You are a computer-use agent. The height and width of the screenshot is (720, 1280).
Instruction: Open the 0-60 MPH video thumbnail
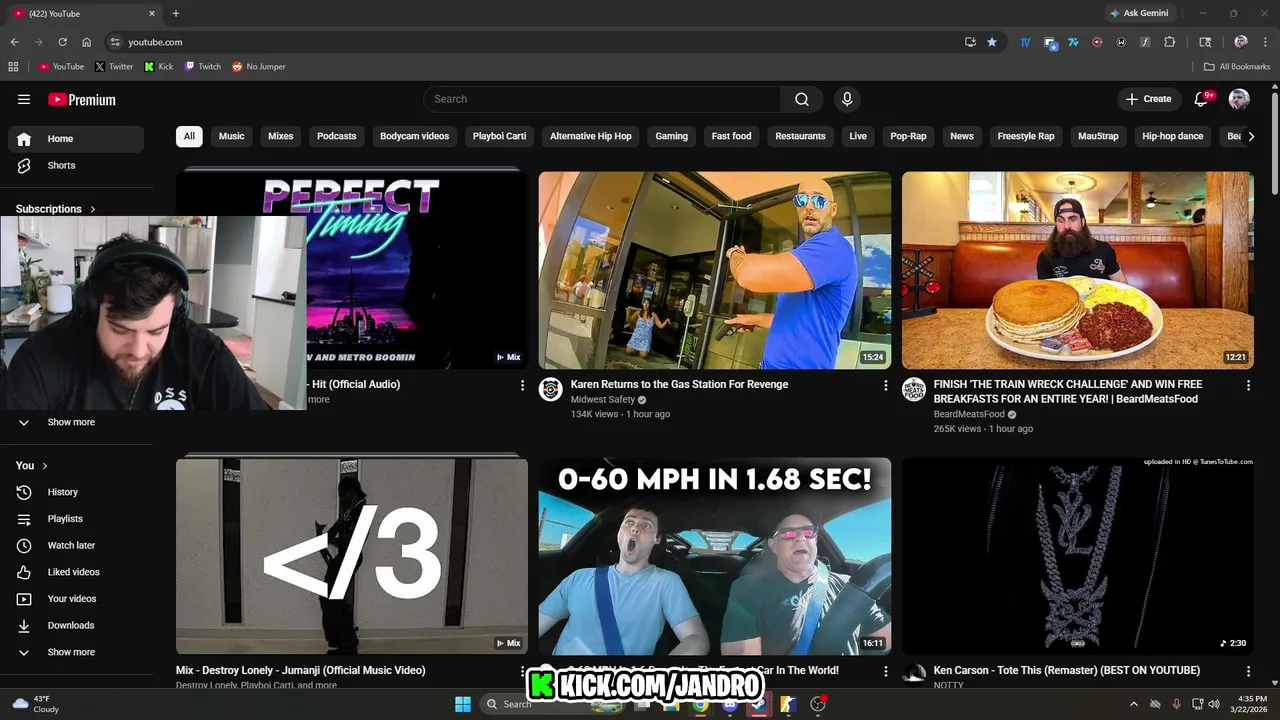click(x=715, y=556)
